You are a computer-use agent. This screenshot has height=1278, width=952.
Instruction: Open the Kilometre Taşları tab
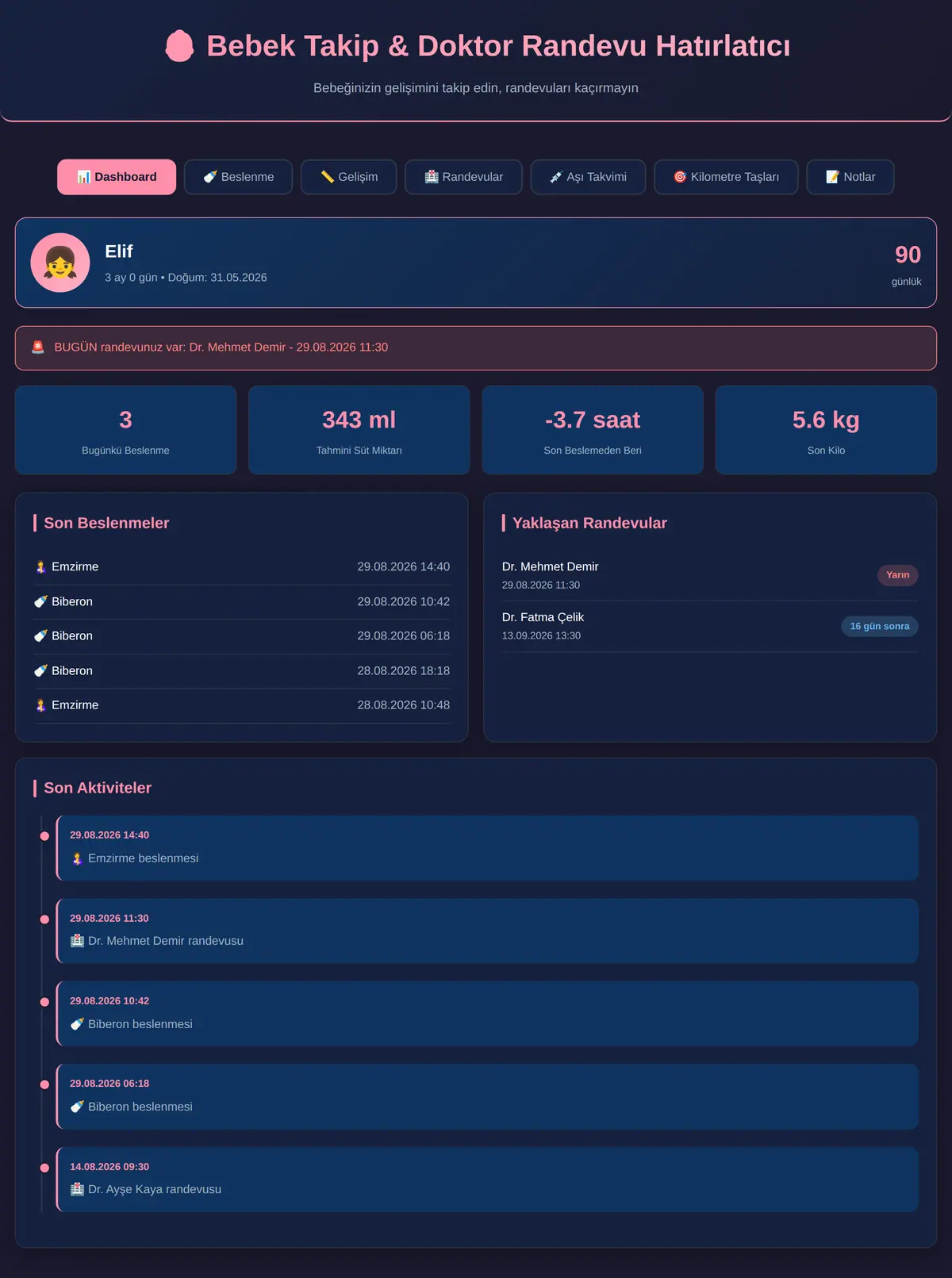click(726, 177)
